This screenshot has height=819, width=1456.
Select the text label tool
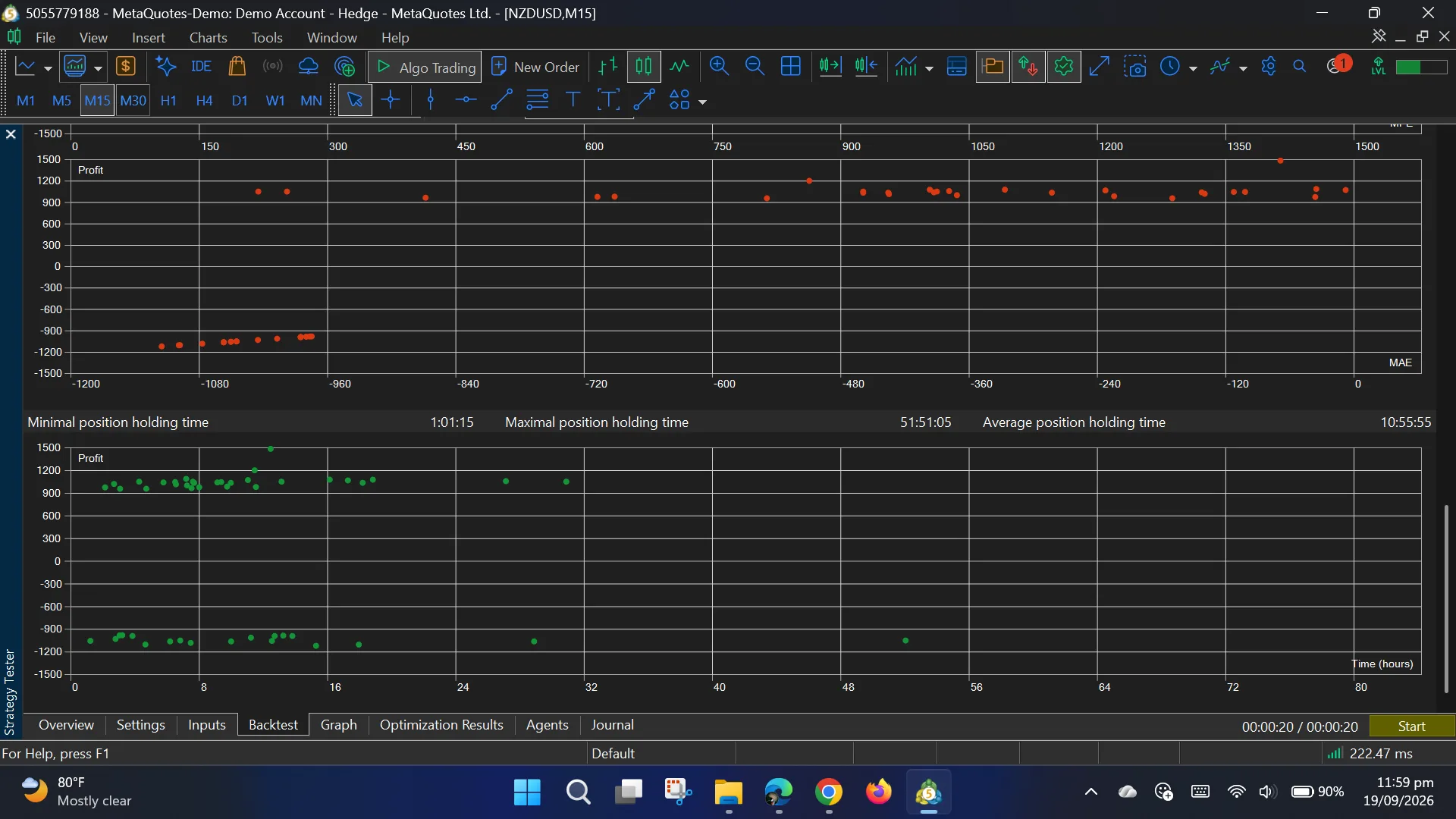tap(573, 100)
